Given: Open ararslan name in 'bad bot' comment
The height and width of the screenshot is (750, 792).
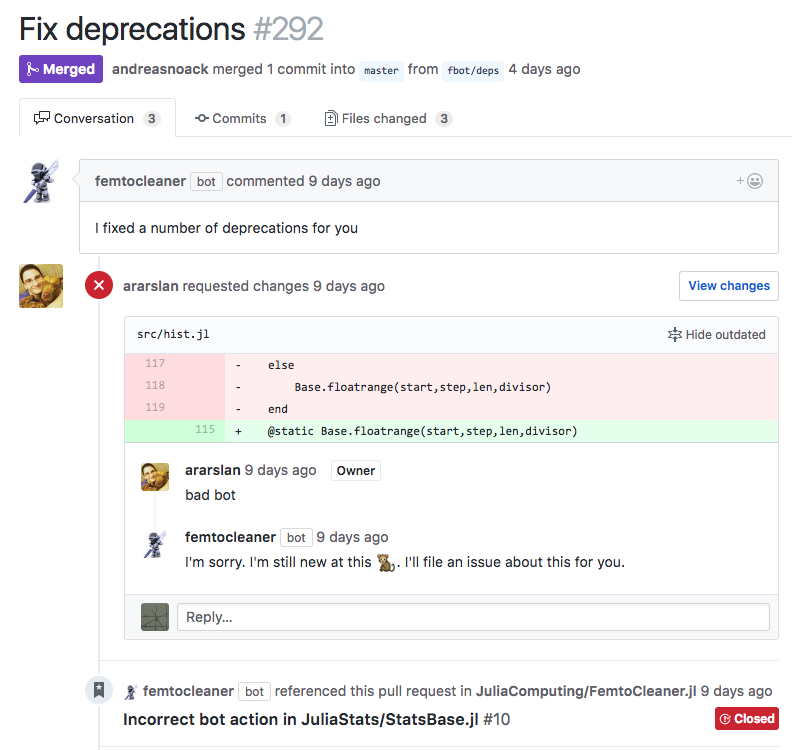Looking at the screenshot, I should click(x=213, y=470).
